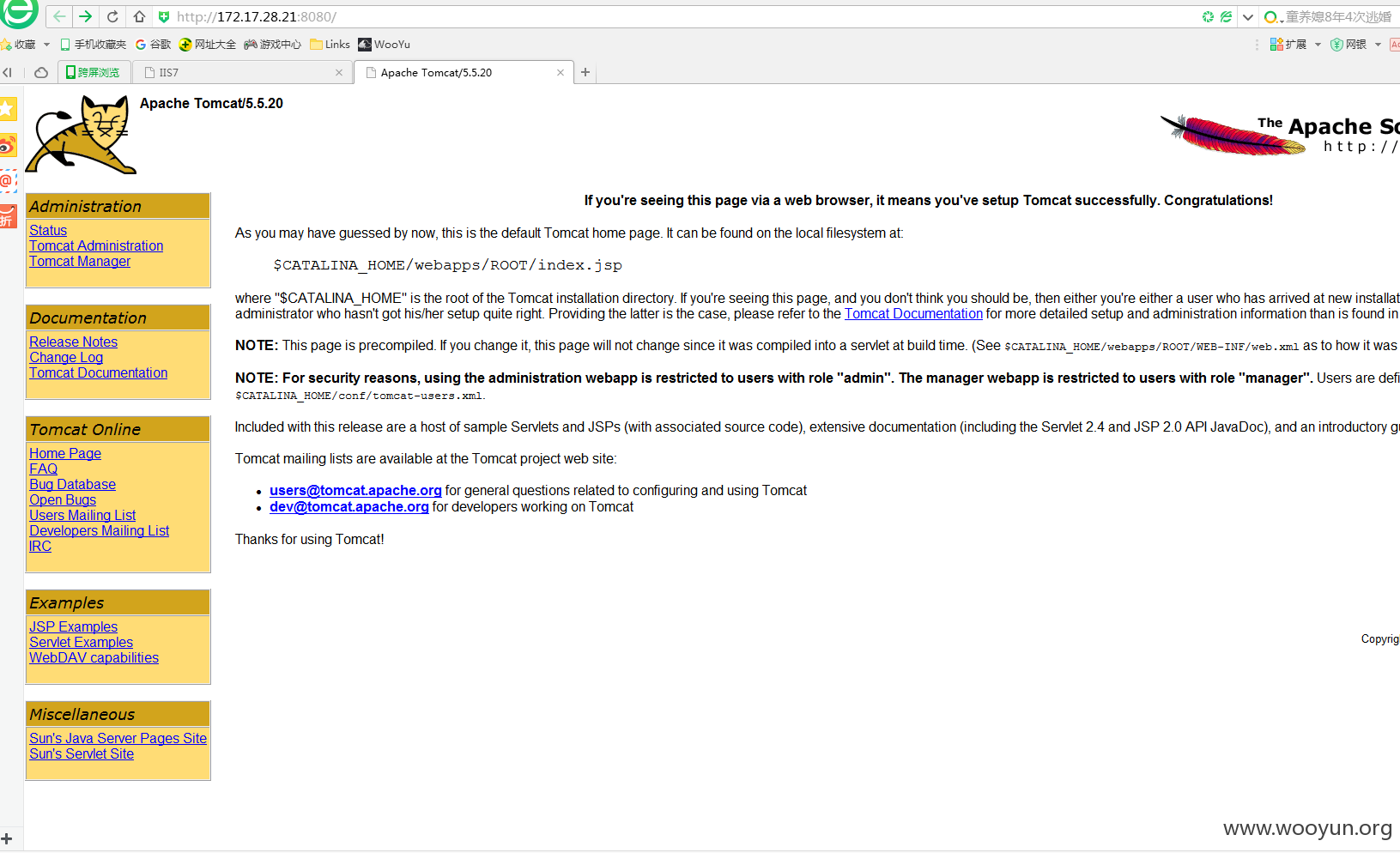Expand the address bar history dropdown chevron
The image size is (1400, 853).
point(1248,17)
